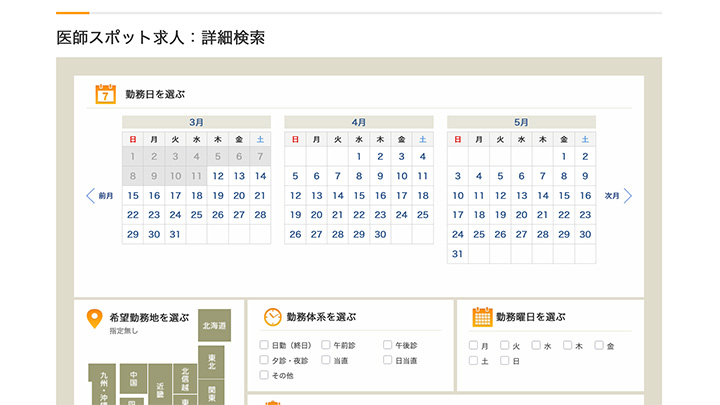Check the 日勤（終日） checkbox
This screenshot has height=405, width=720.
click(x=264, y=345)
